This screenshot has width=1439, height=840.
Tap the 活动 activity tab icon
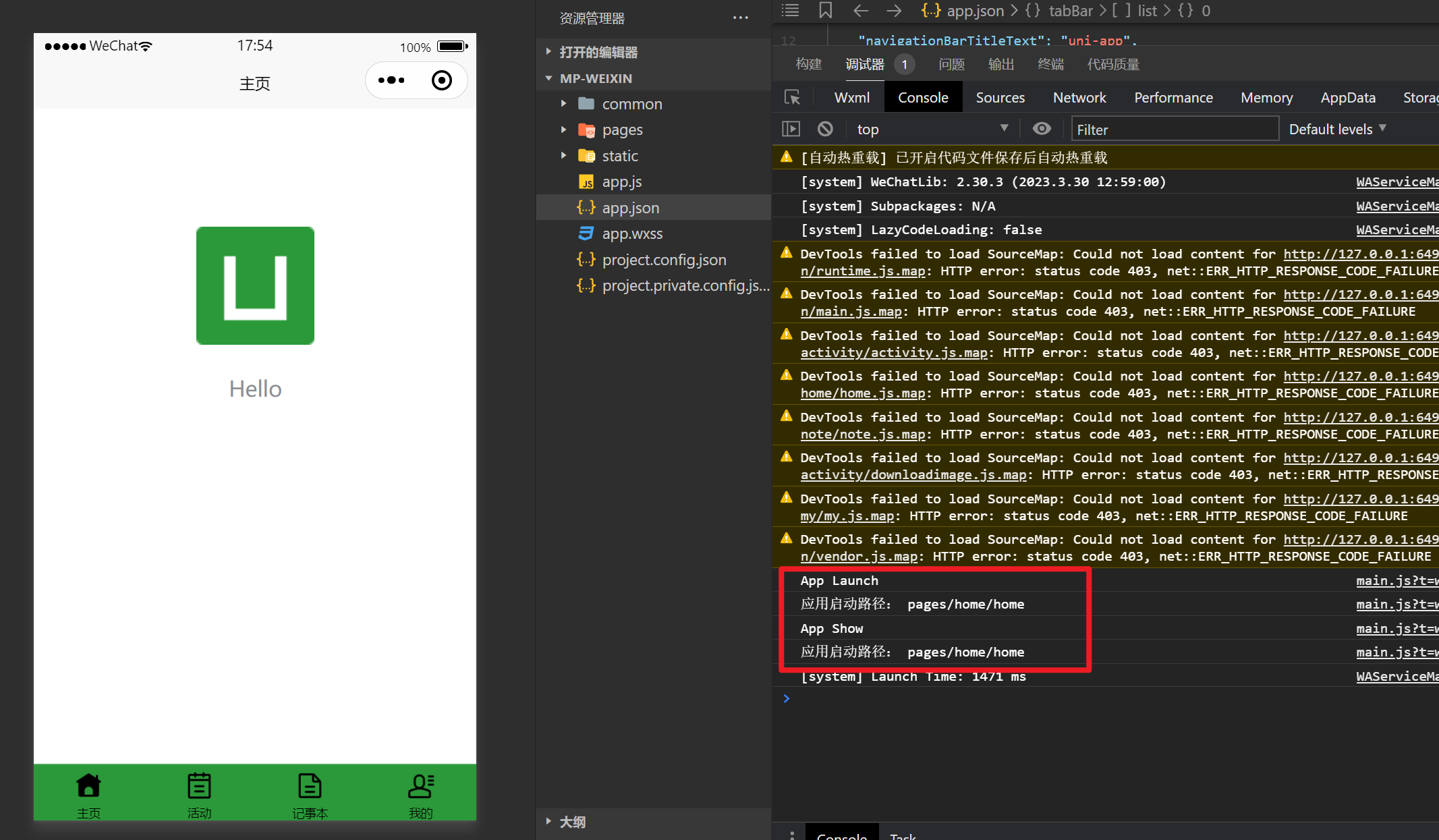tap(199, 786)
